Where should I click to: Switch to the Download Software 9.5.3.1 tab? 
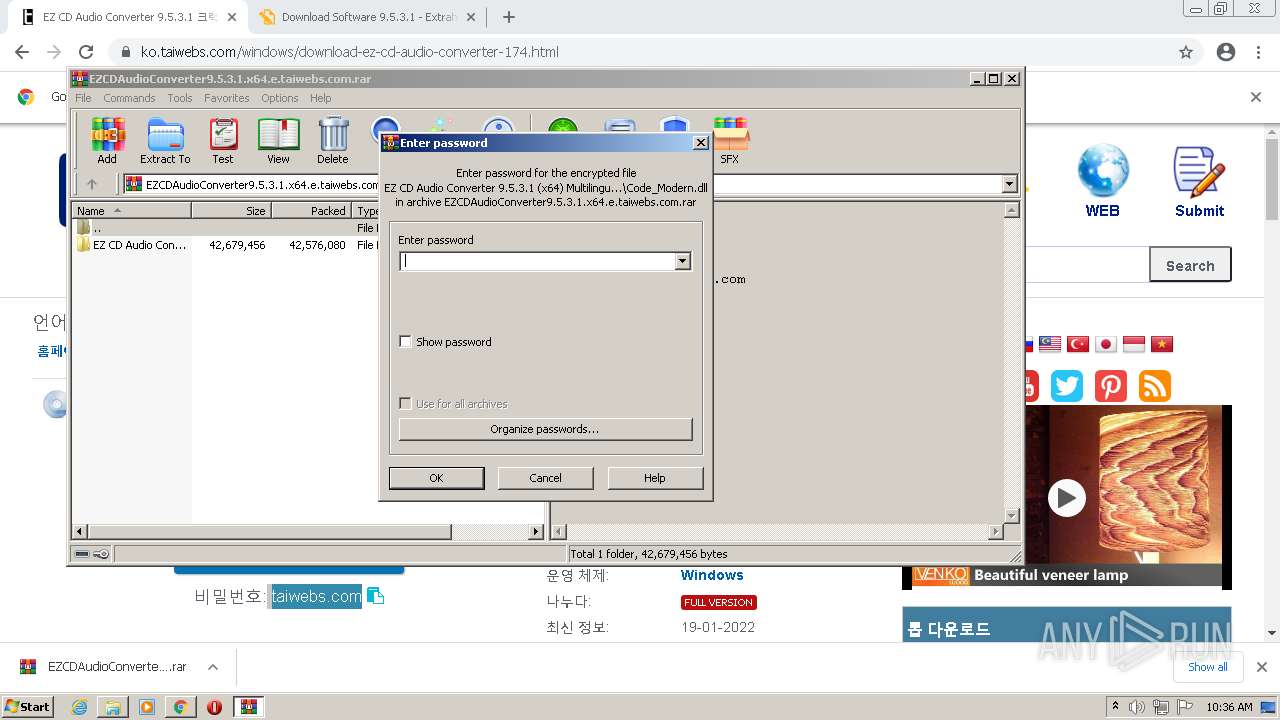point(366,17)
